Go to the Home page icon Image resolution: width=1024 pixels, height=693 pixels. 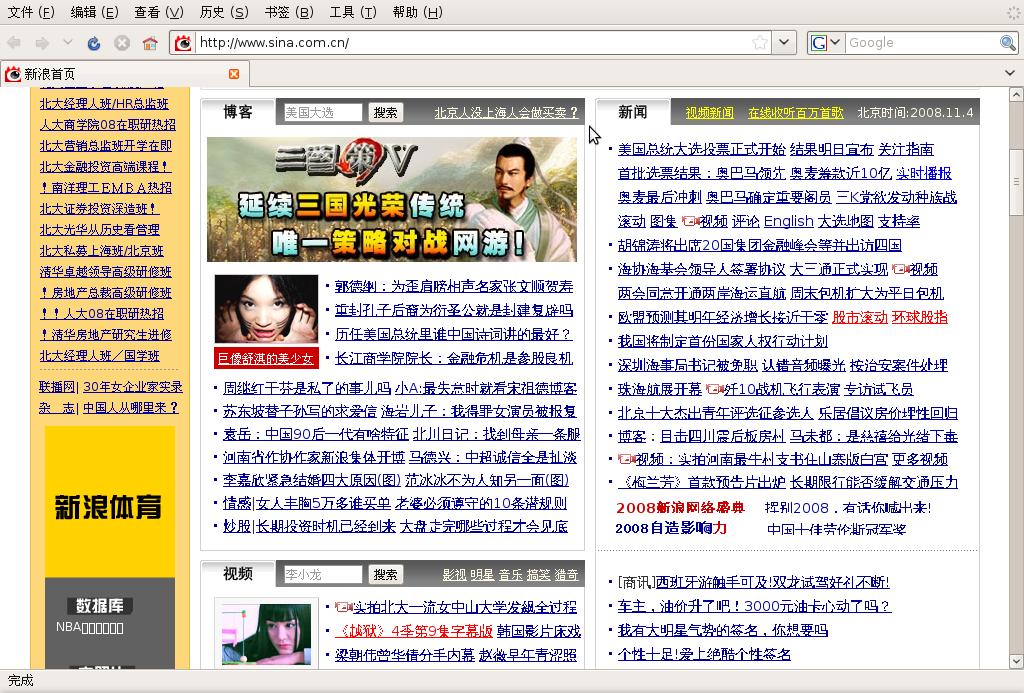[150, 43]
